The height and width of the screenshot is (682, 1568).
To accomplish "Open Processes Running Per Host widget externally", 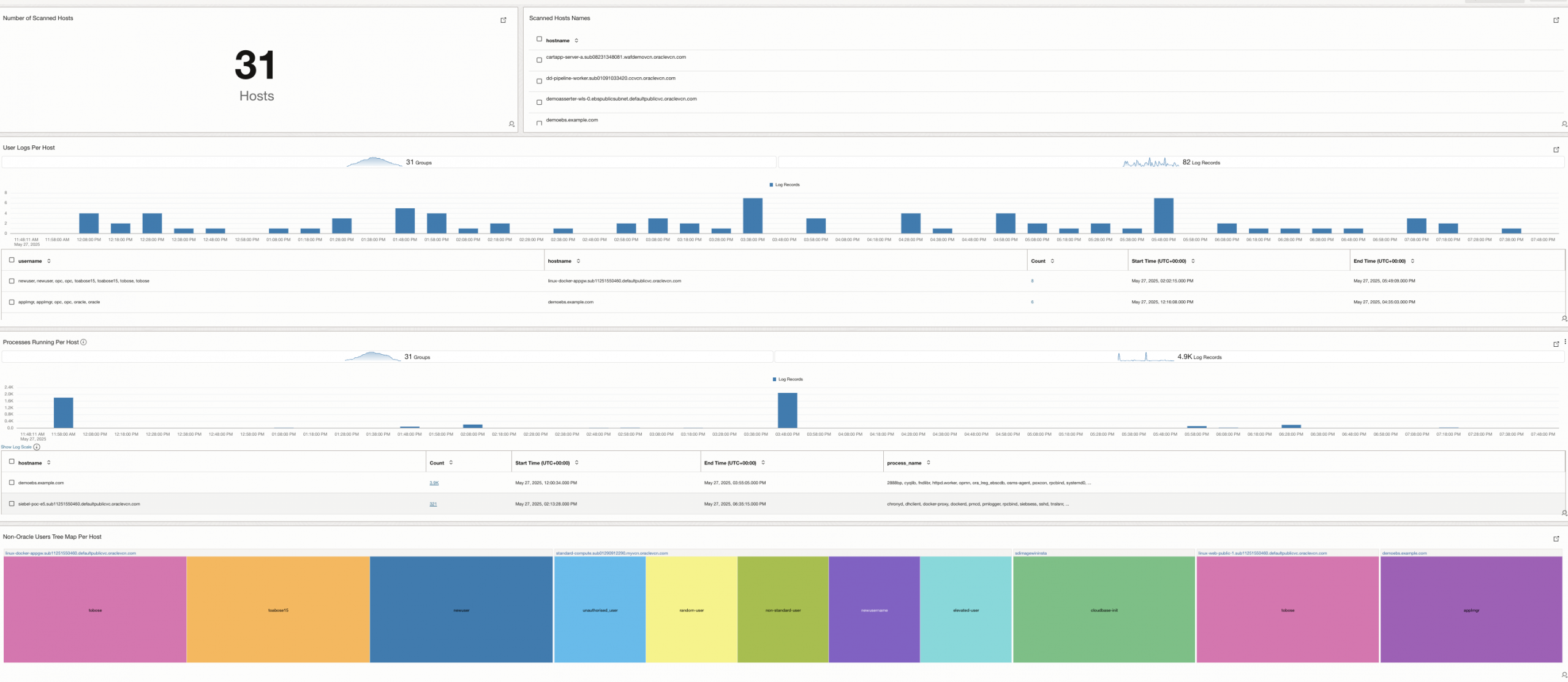I will [x=1556, y=344].
